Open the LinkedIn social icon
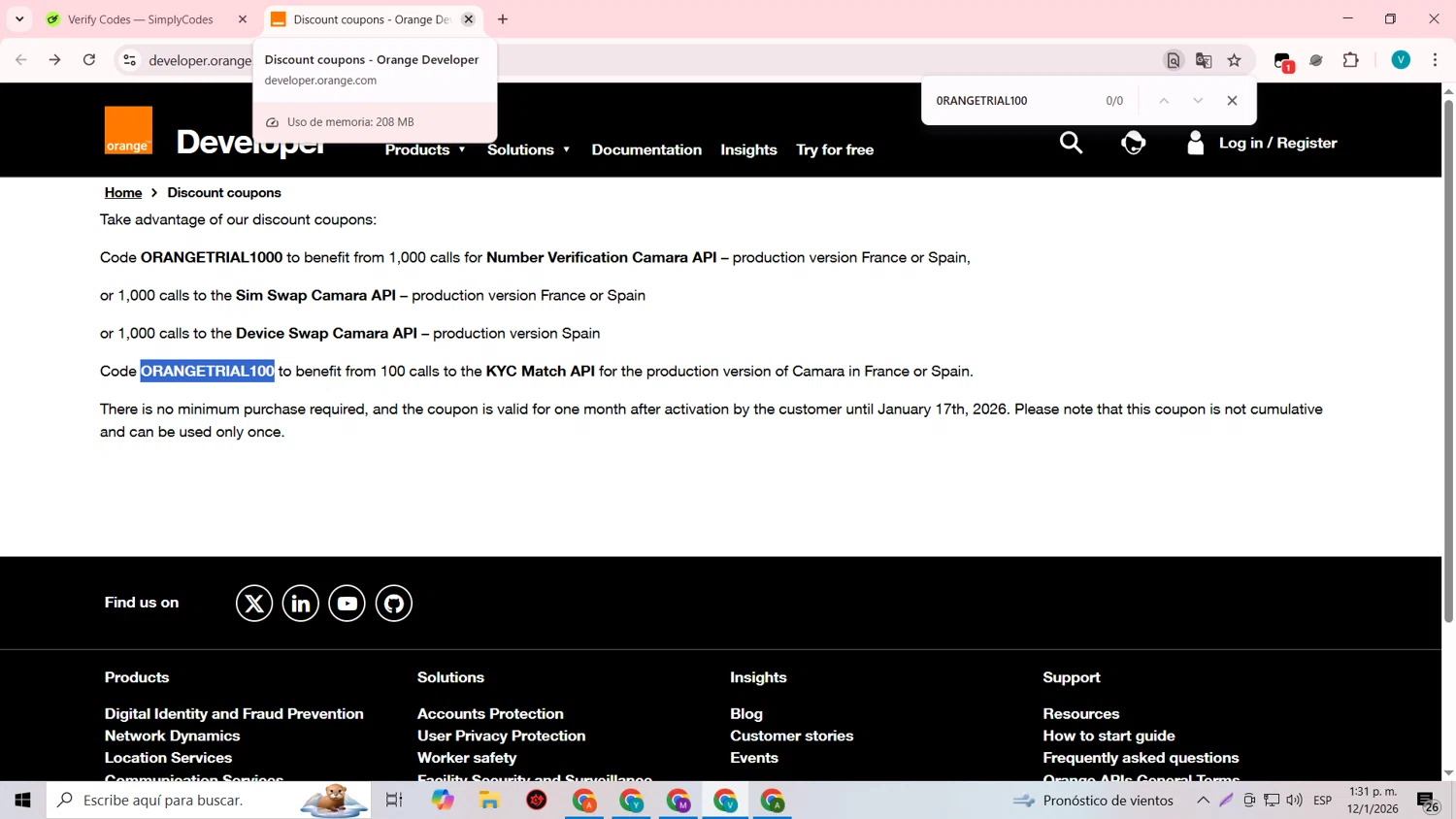 tap(301, 604)
